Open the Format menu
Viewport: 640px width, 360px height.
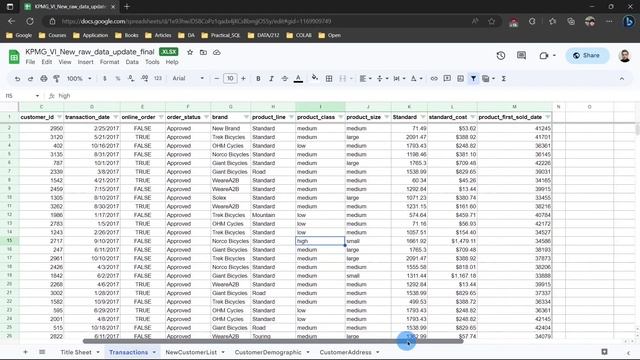[109, 62]
